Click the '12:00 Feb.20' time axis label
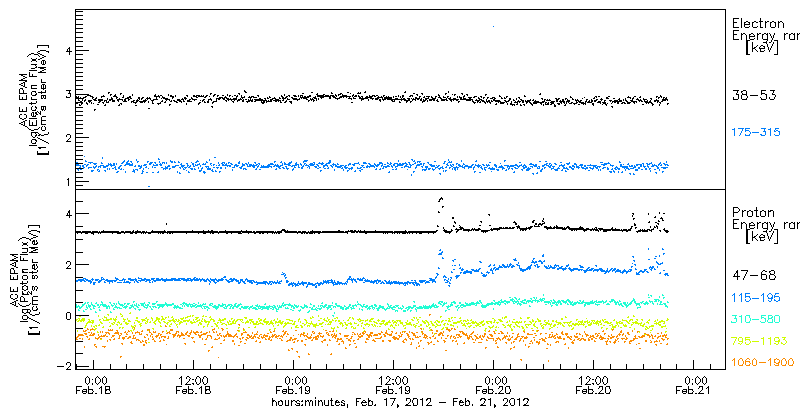 [x=593, y=386]
